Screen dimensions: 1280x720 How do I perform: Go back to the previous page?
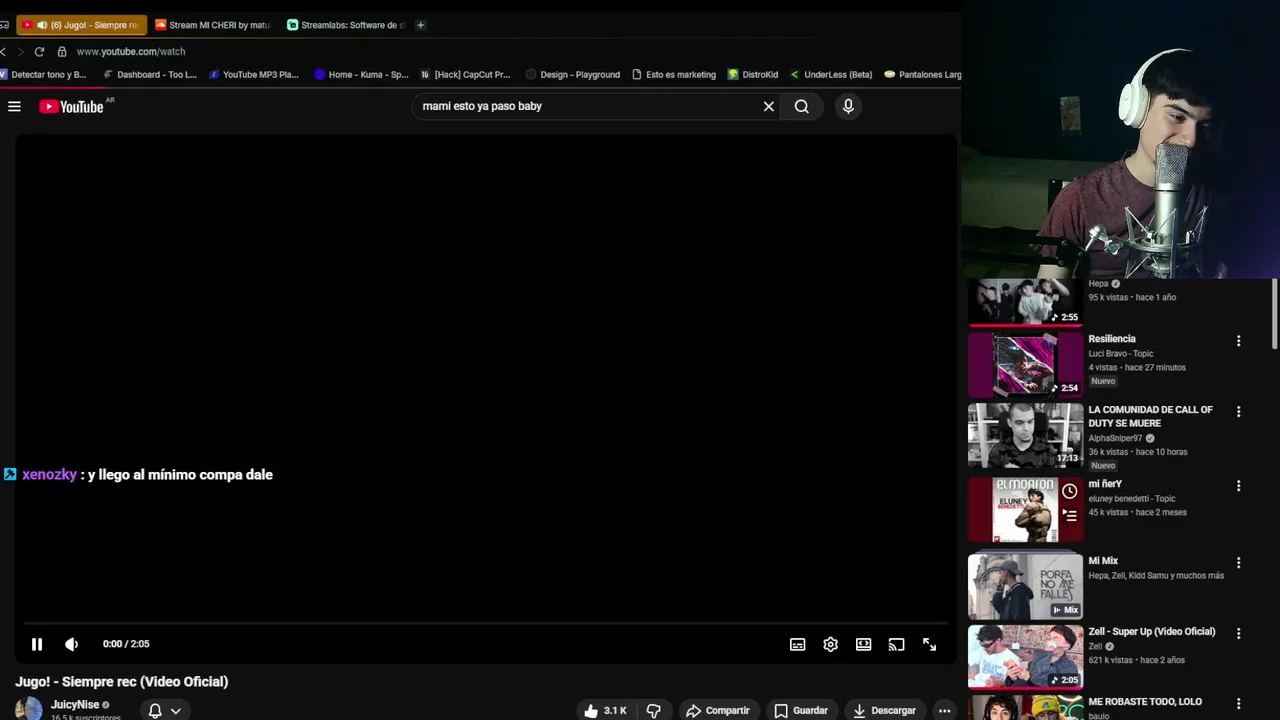[x=4, y=51]
